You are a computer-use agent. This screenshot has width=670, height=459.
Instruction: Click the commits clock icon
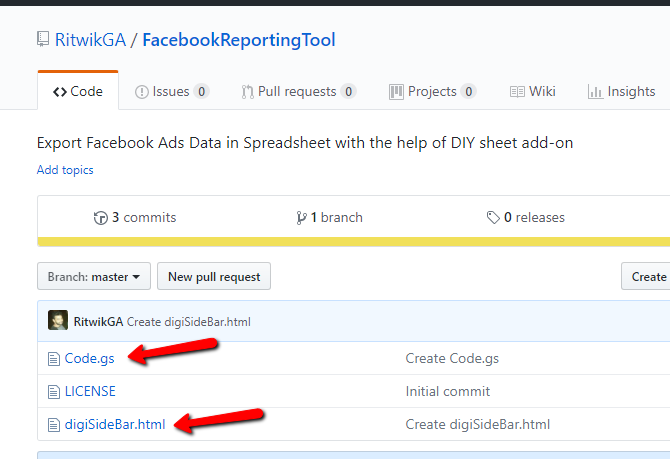(x=100, y=218)
